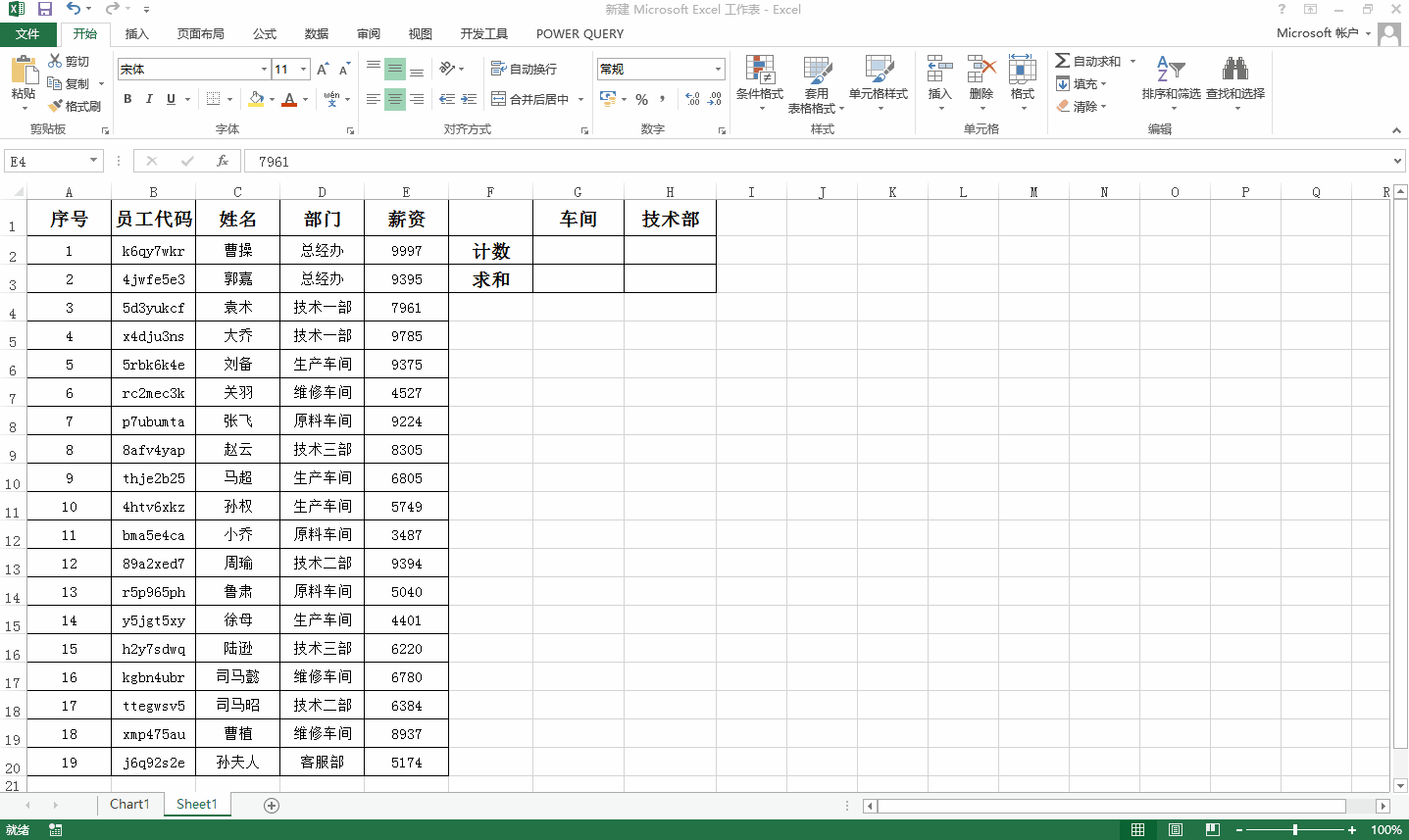Open the number format dropdown (常规)
Image resolution: width=1409 pixels, height=840 pixels.
[x=718, y=69]
